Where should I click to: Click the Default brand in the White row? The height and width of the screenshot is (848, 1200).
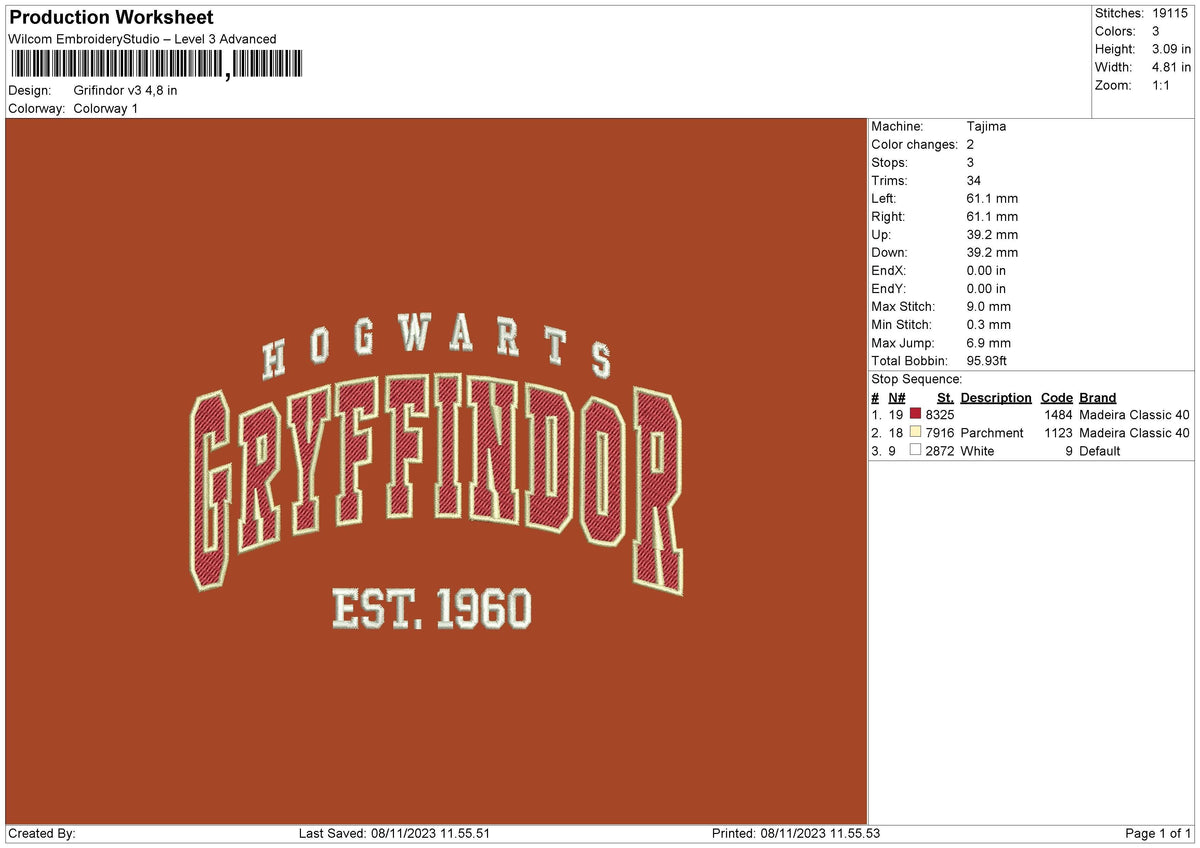(1100, 450)
